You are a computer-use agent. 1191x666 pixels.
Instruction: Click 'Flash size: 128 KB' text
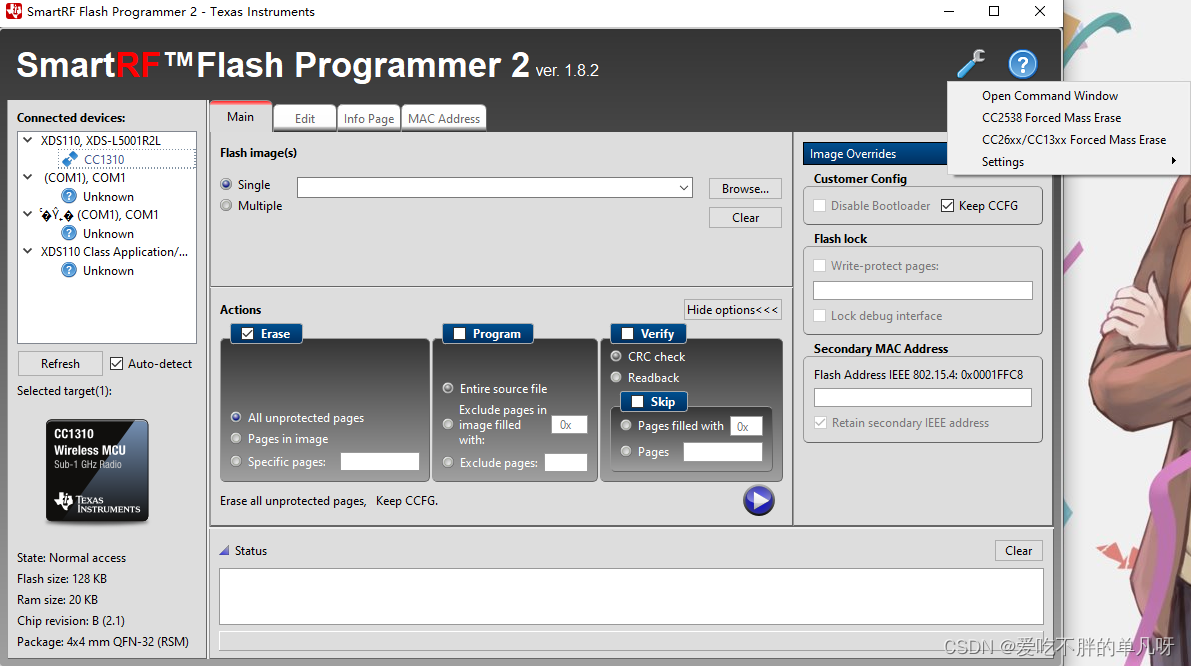coord(62,579)
